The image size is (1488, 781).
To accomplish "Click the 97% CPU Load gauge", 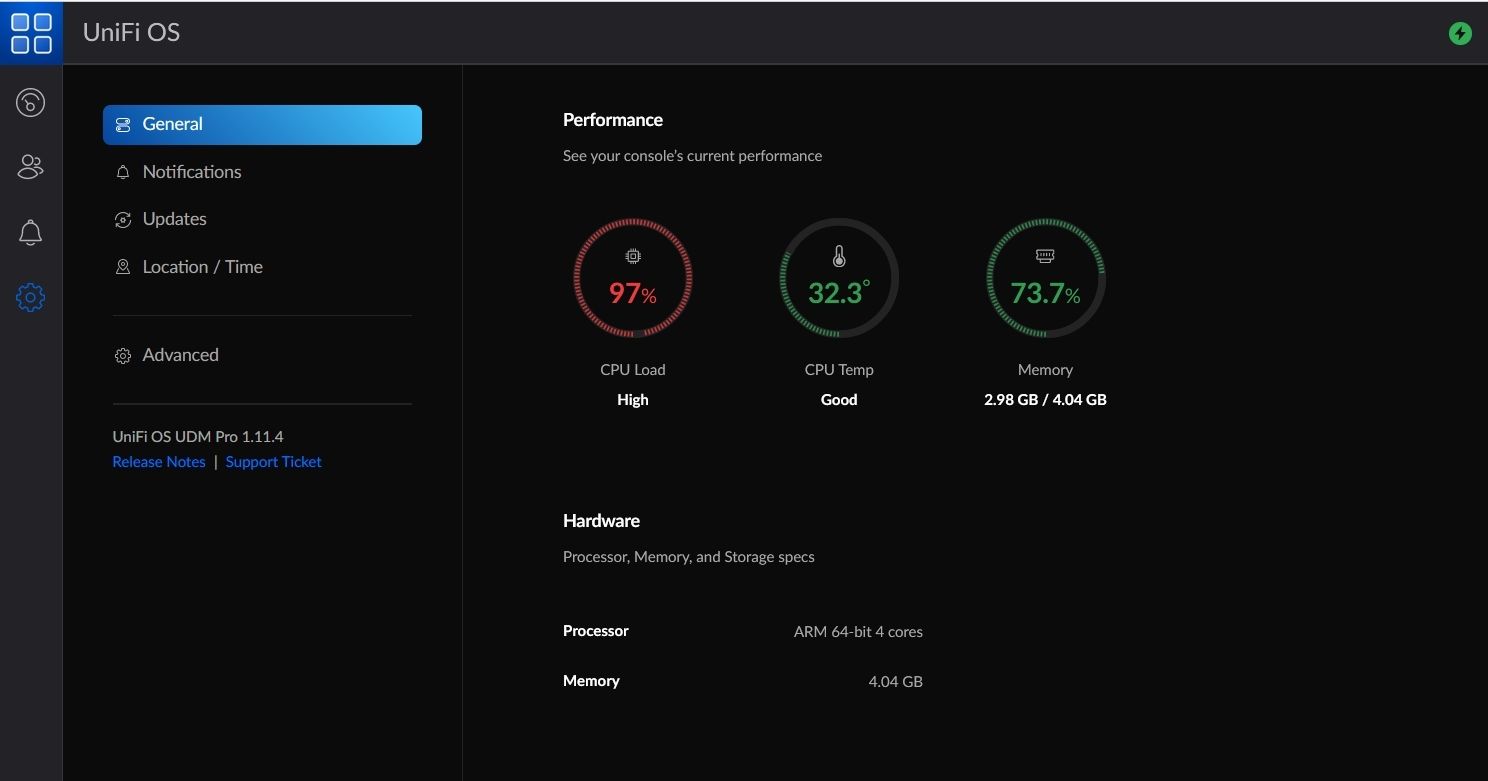I will point(633,278).
